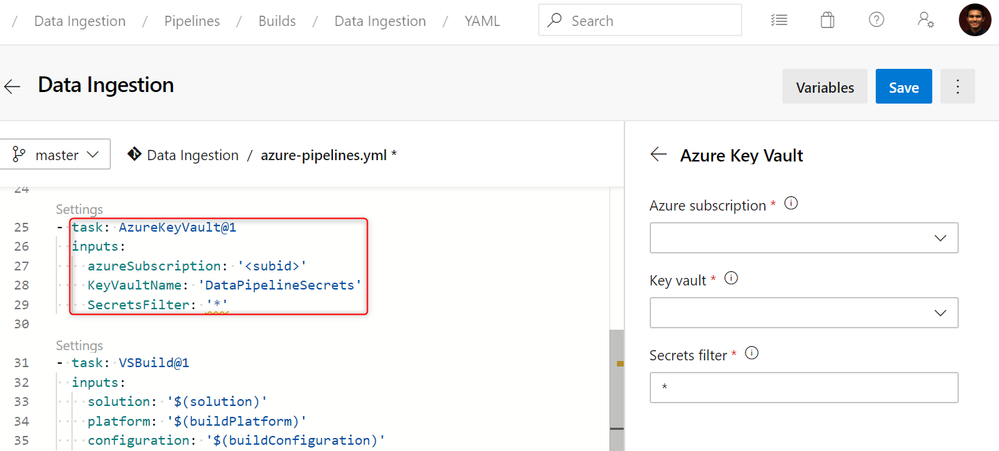999x451 pixels.
Task: Open the more options vertical ellipsis menu
Action: (x=957, y=87)
